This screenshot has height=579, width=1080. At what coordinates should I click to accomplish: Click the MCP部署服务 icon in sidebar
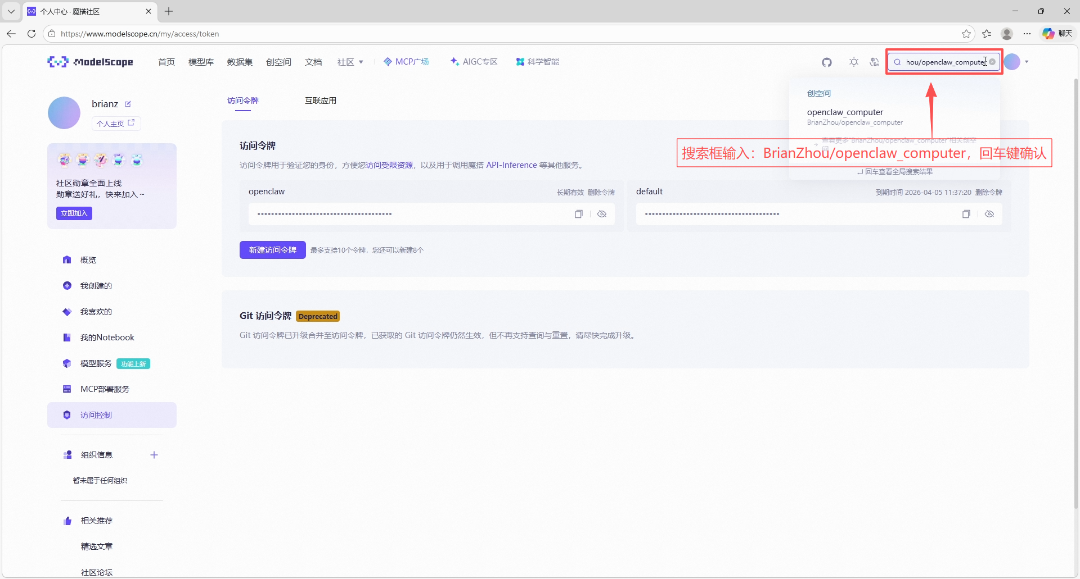(x=67, y=389)
